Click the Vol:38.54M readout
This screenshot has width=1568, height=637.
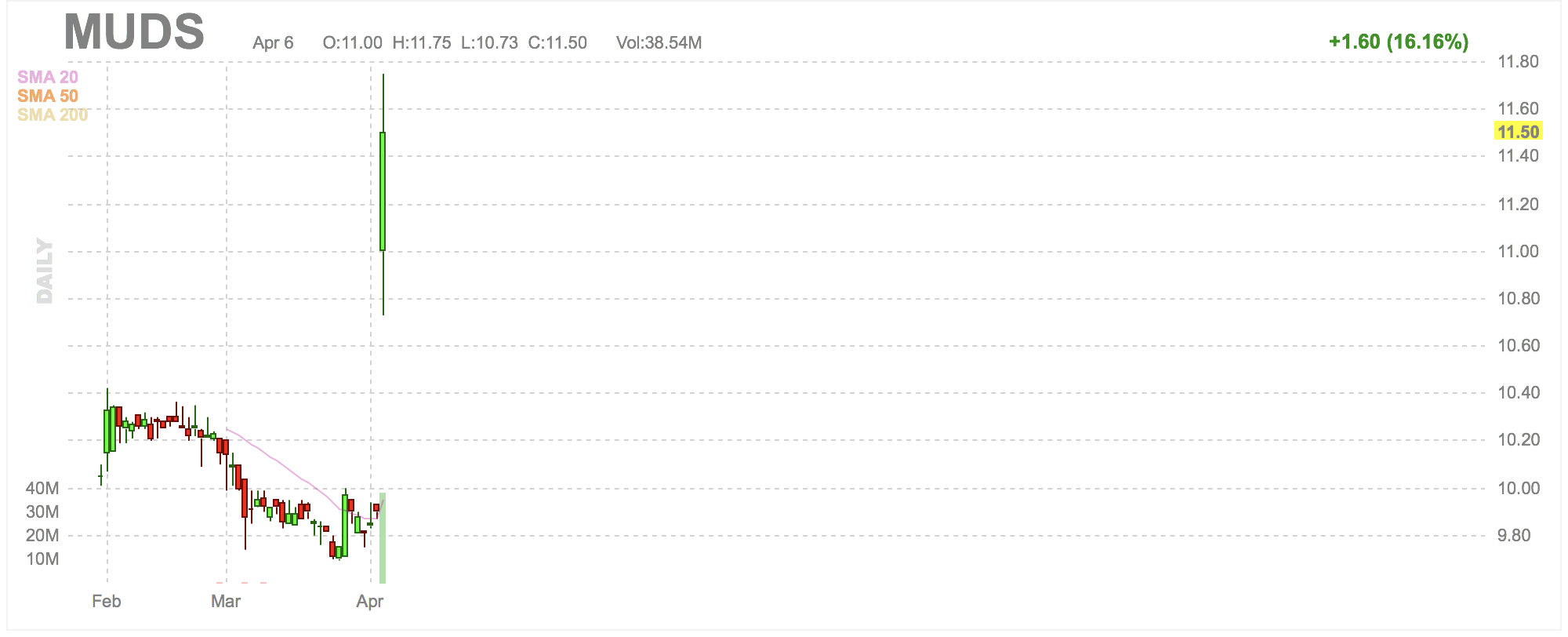(659, 42)
